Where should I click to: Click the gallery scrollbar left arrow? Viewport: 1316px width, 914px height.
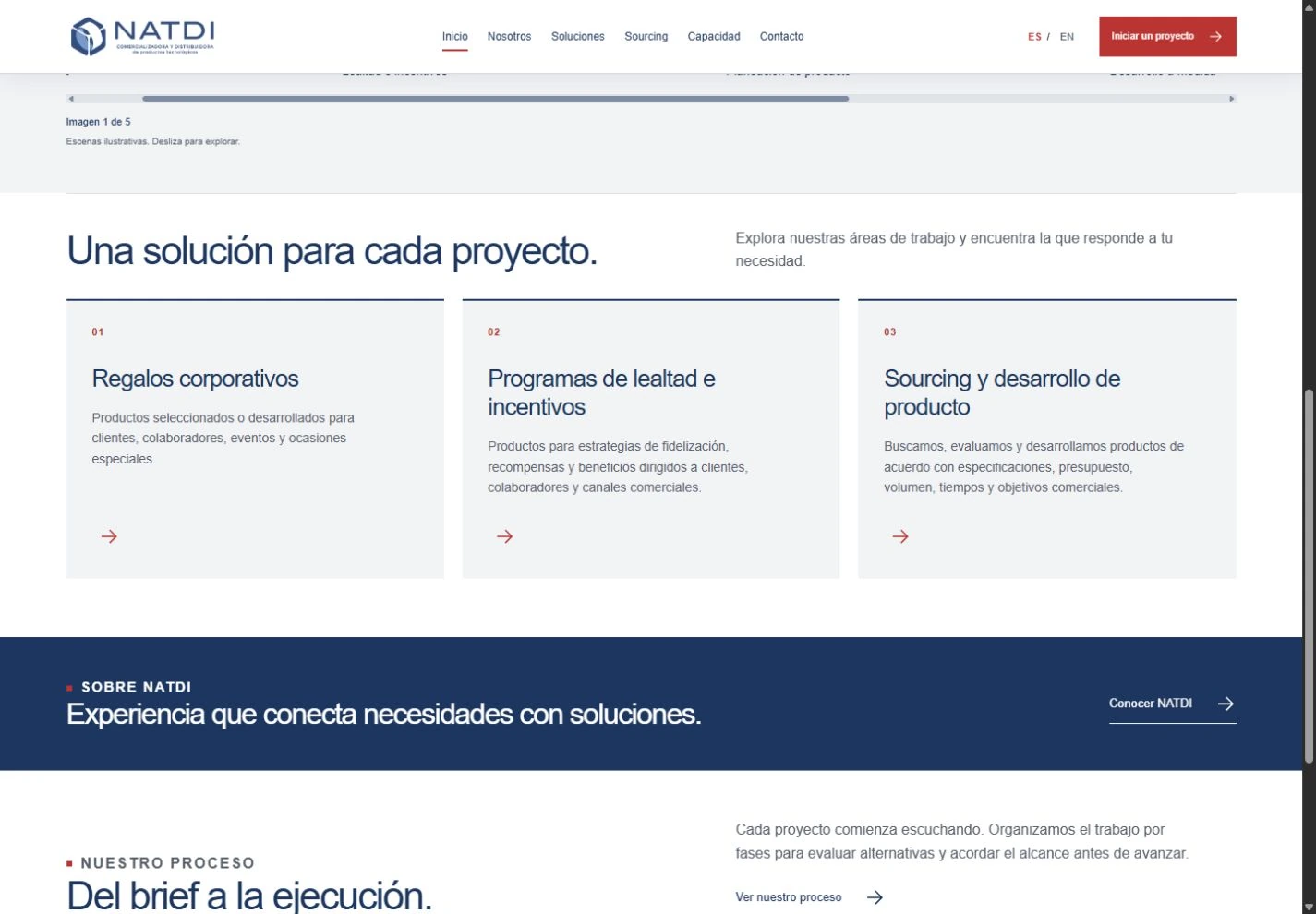coord(71,99)
